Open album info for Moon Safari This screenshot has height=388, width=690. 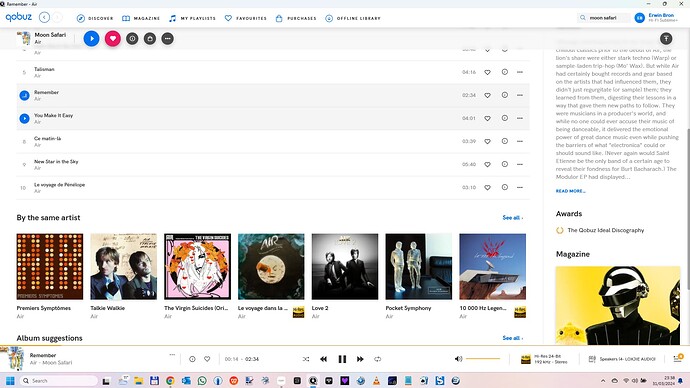pyautogui.click(x=132, y=39)
